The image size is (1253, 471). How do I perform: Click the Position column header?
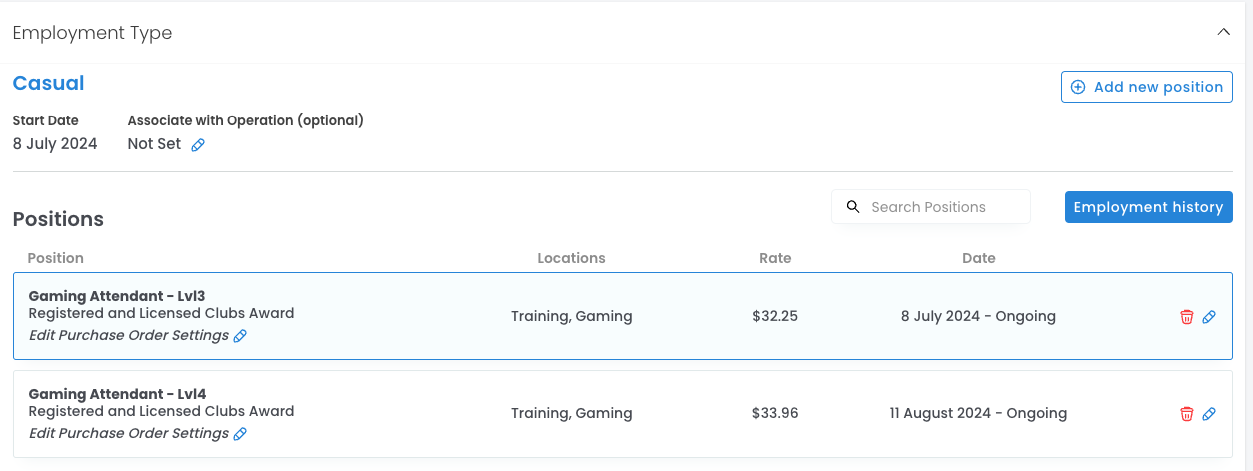click(x=56, y=258)
